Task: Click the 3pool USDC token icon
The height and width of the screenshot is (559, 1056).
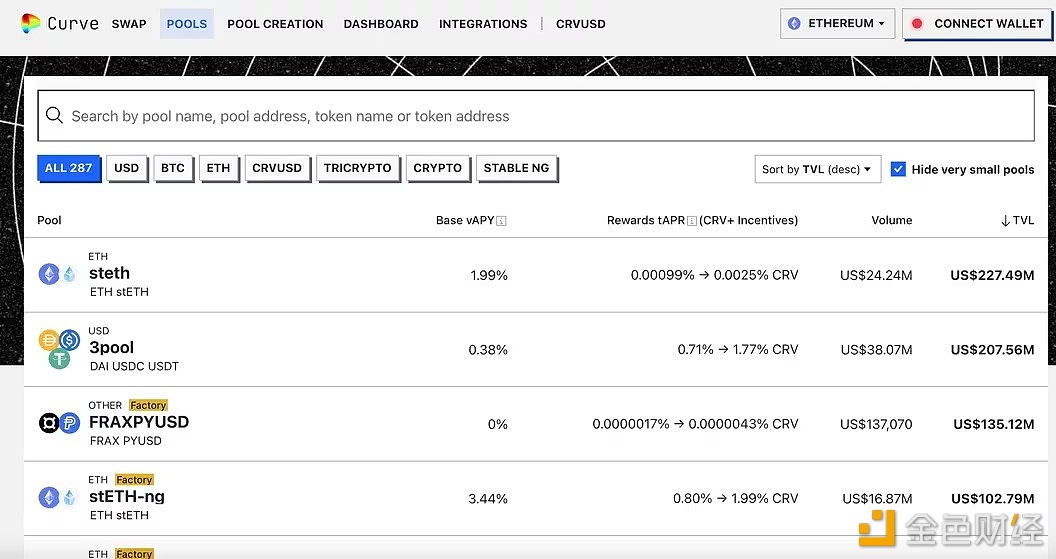Action: coord(69,340)
